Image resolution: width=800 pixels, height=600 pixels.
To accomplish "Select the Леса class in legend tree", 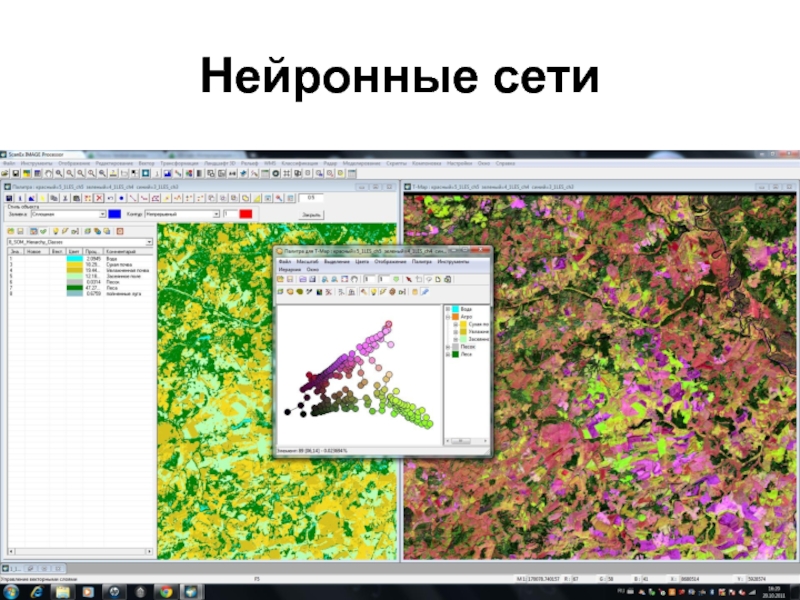I will click(467, 354).
